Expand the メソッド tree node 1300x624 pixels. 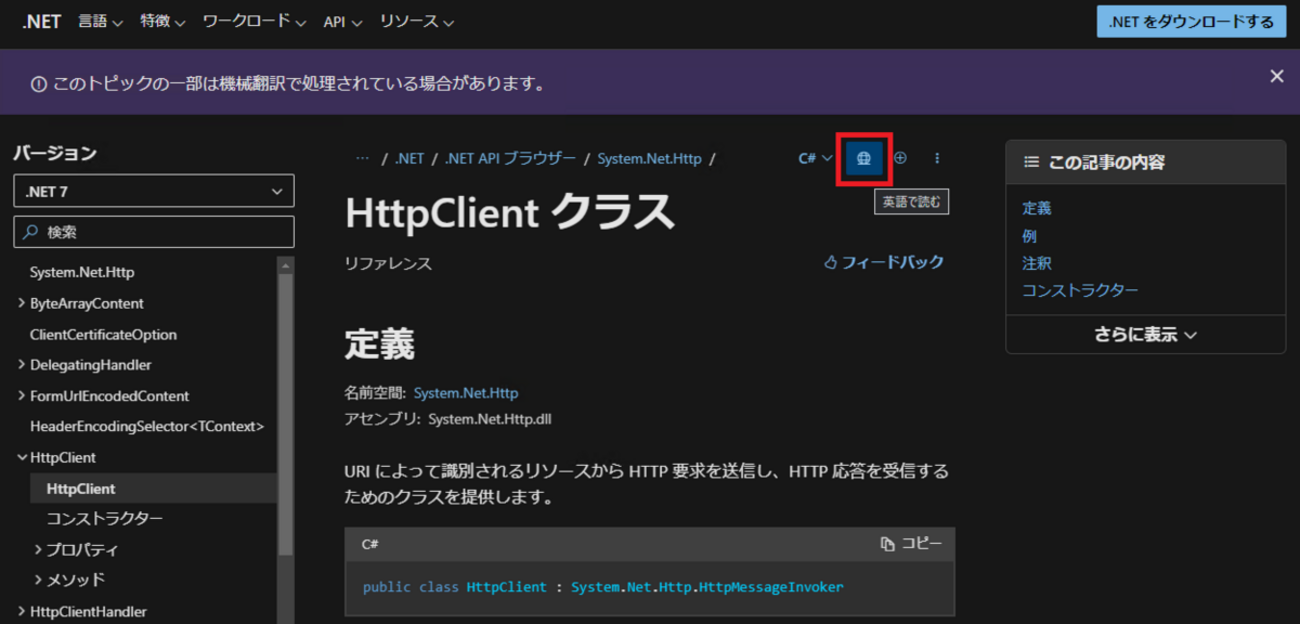point(38,580)
